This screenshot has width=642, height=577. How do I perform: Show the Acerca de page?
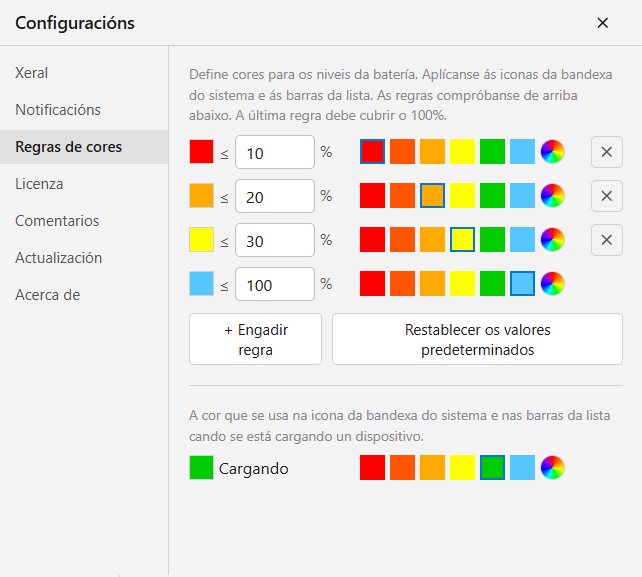pyautogui.click(x=84, y=295)
